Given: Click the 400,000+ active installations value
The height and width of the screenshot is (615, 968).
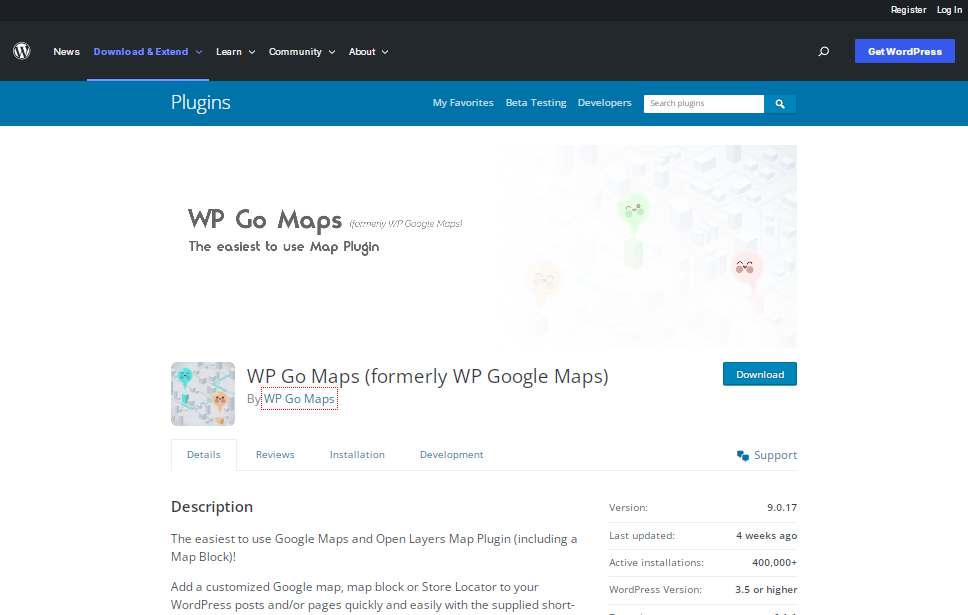Looking at the screenshot, I should [x=774, y=563].
